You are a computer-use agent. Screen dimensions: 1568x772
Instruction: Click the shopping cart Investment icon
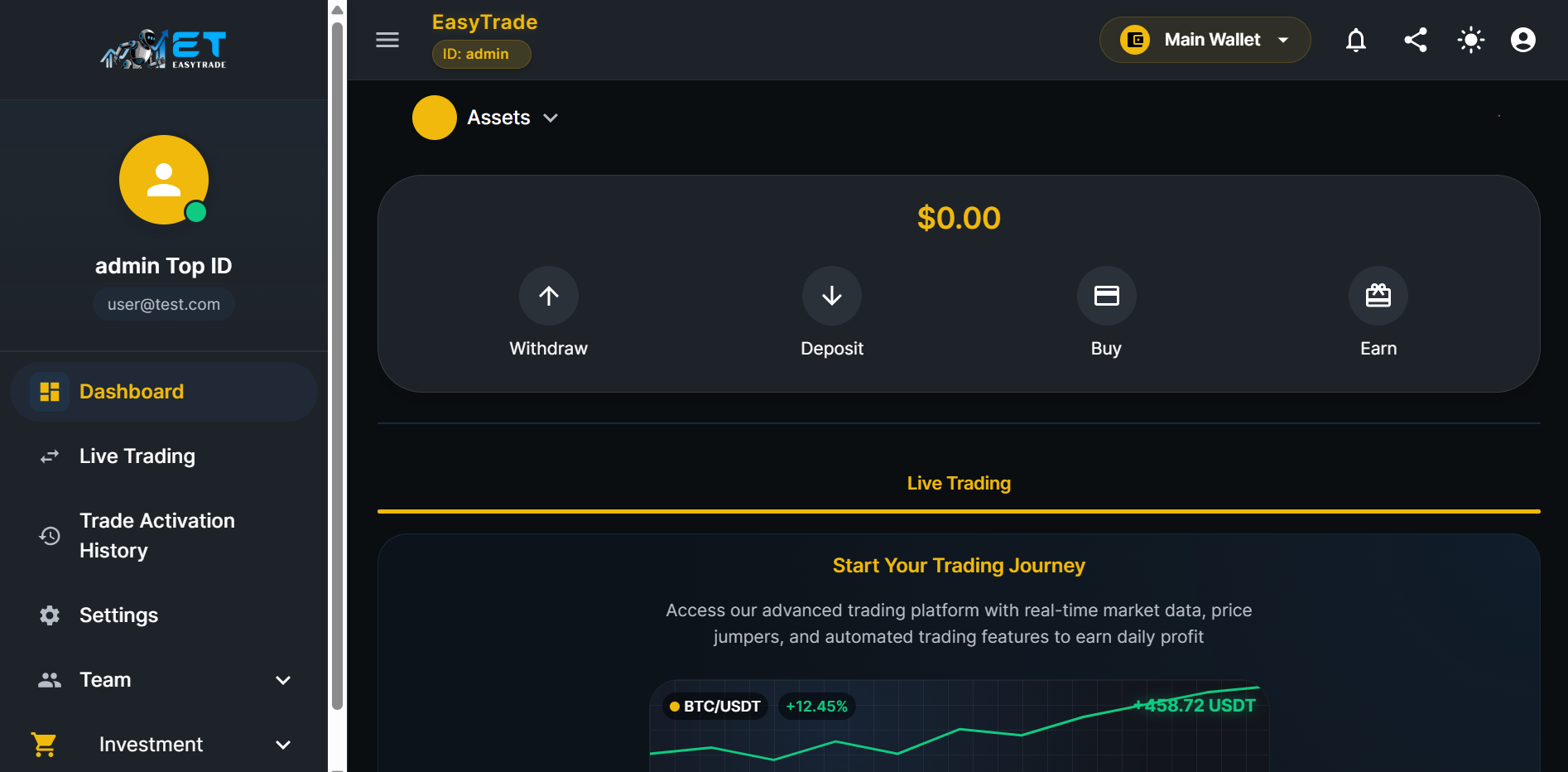pos(44,744)
